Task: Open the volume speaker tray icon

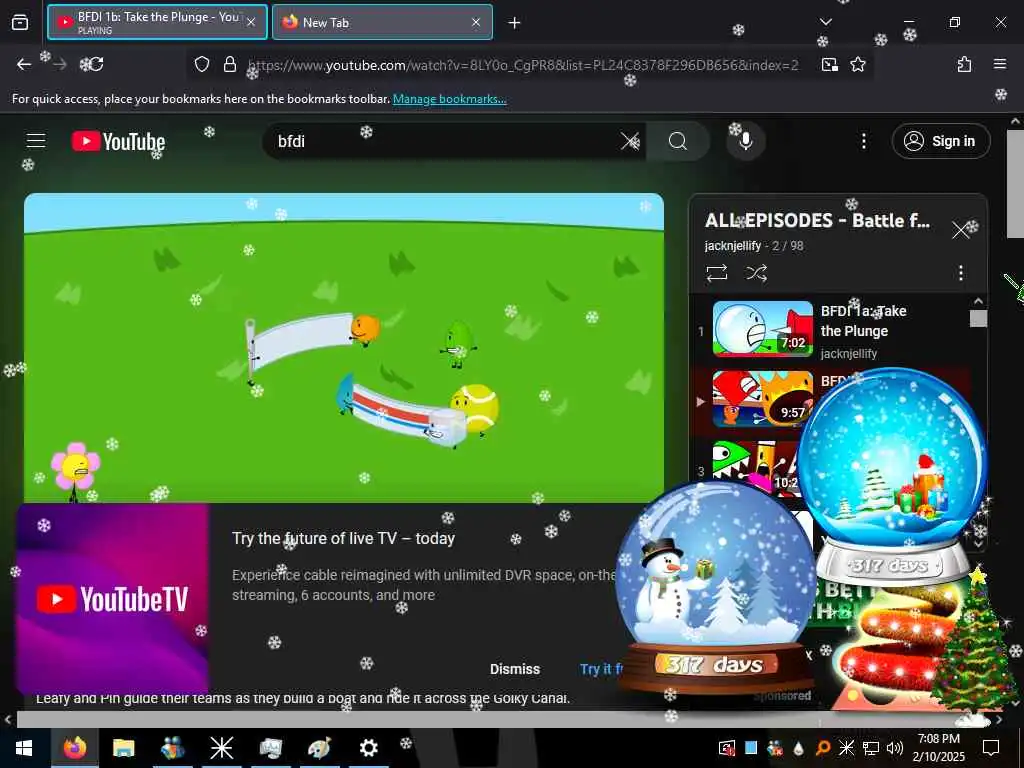Action: pos(895,748)
